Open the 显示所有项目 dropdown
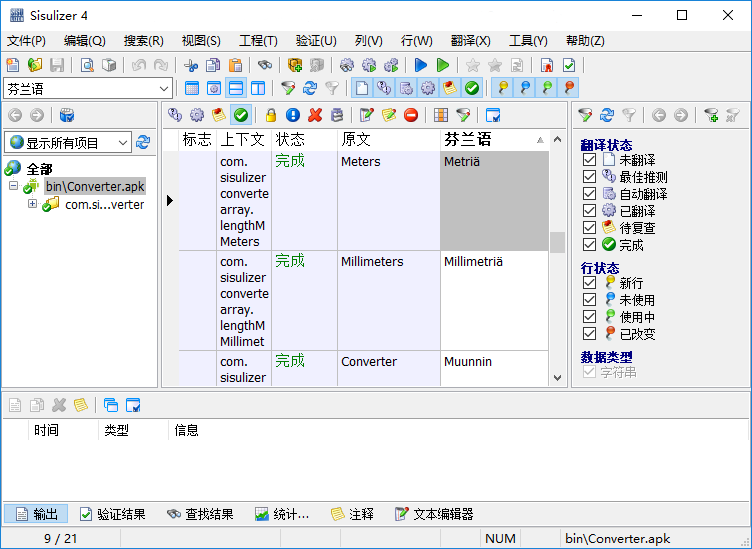 point(123,143)
